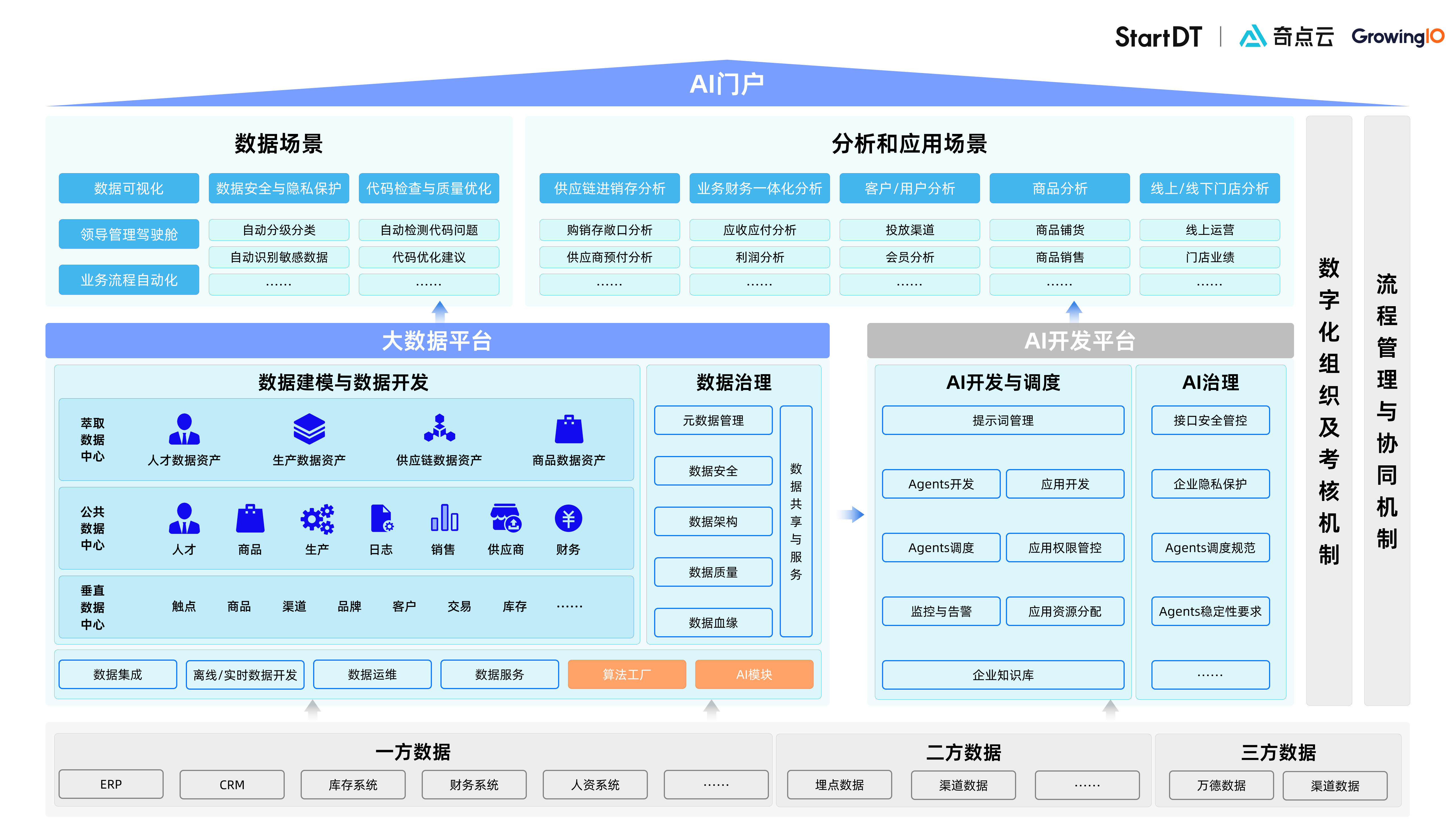Click the 商品数据资产 shopping bag icon
The image size is (1456, 825).
(x=569, y=429)
